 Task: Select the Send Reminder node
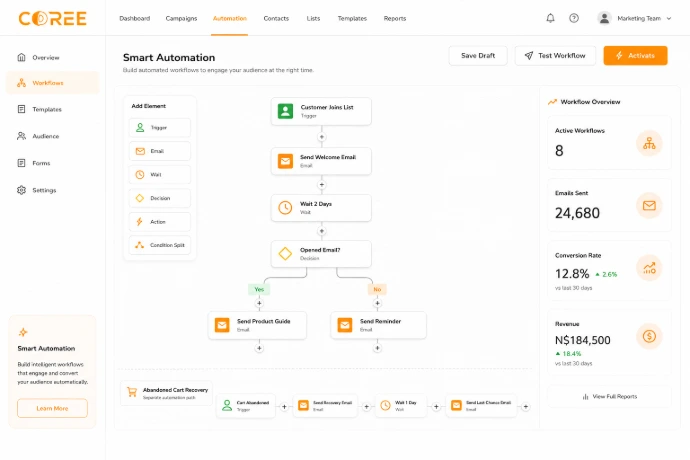[378, 325]
